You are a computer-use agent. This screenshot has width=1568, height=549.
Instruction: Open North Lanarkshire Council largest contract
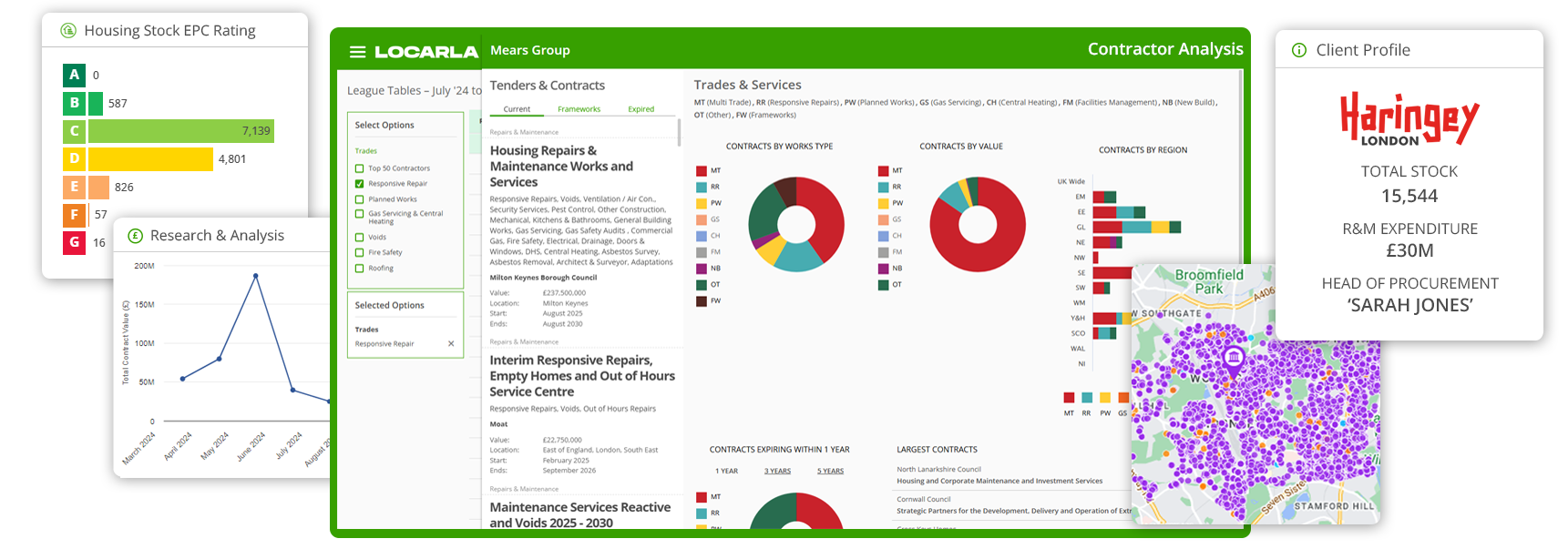[999, 475]
